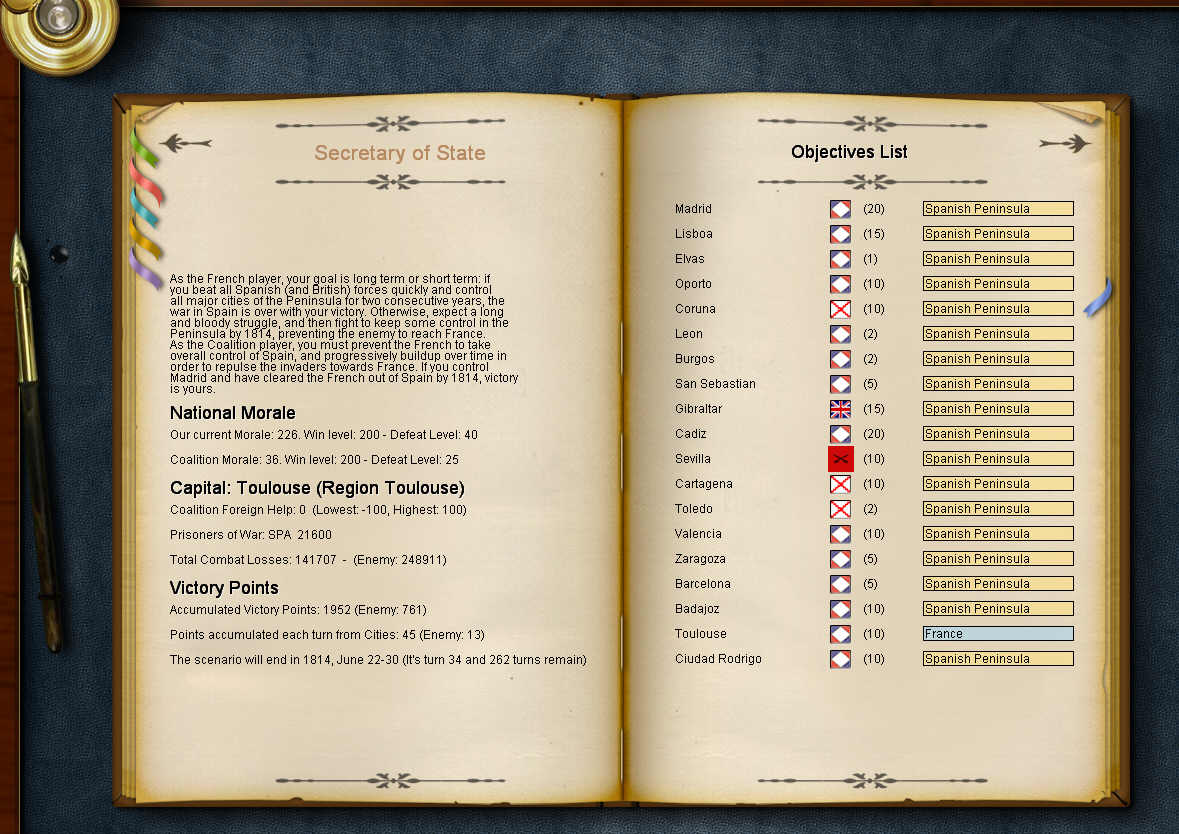
Task: Open the red ribbon bookmark page
Action: point(147,183)
